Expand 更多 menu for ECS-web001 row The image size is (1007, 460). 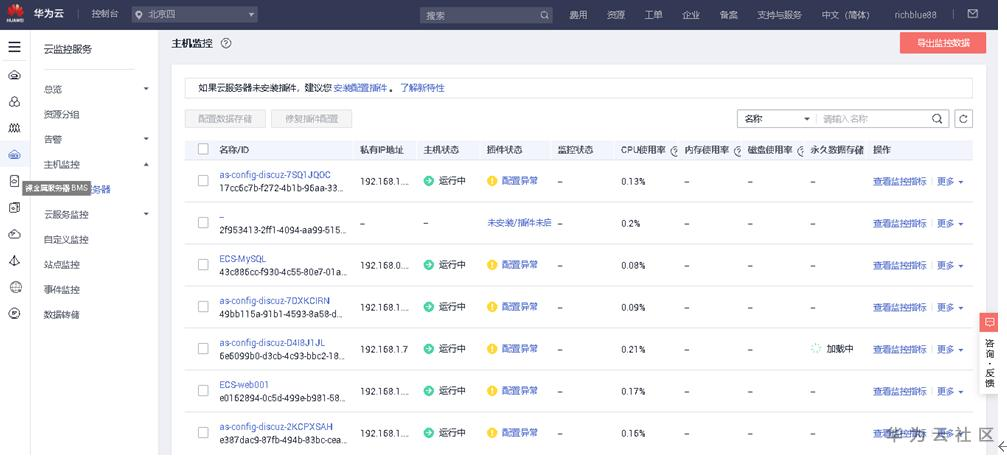pos(949,392)
